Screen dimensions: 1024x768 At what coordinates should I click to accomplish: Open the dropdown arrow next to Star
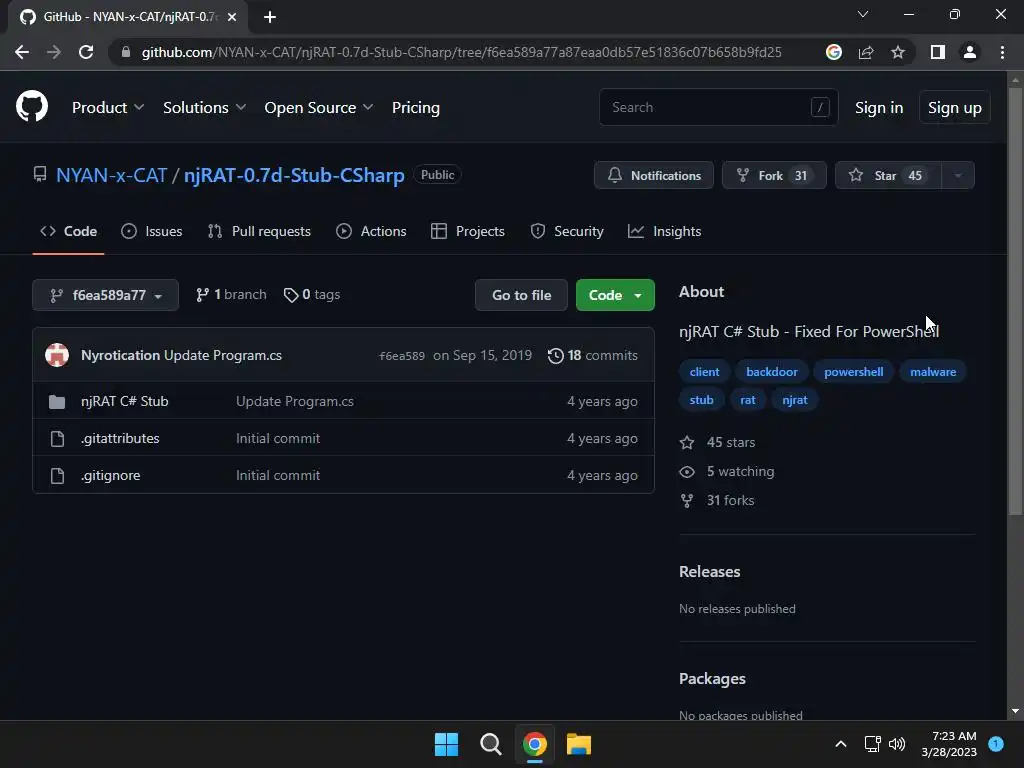click(x=958, y=176)
